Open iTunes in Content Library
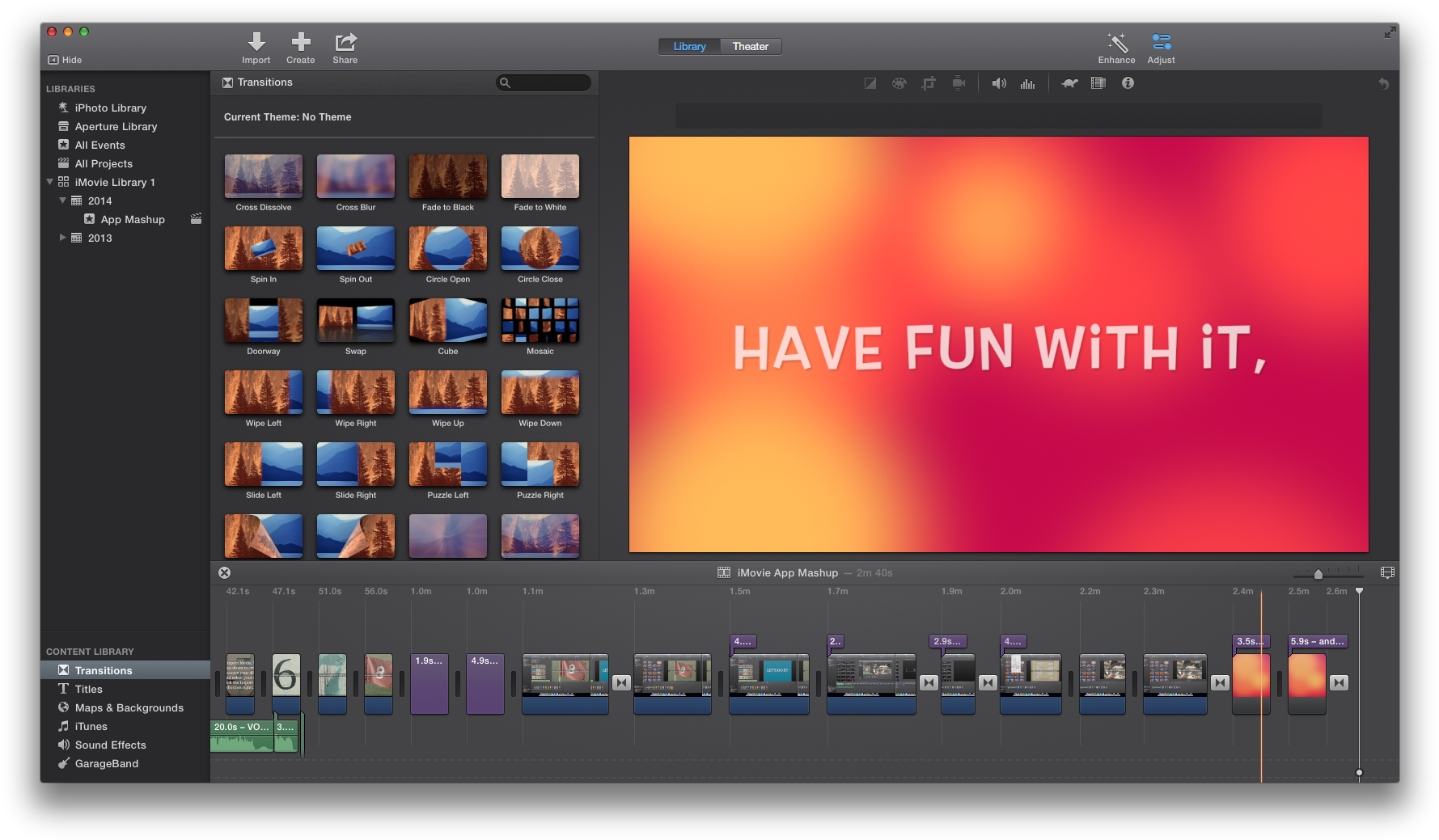 [91, 726]
